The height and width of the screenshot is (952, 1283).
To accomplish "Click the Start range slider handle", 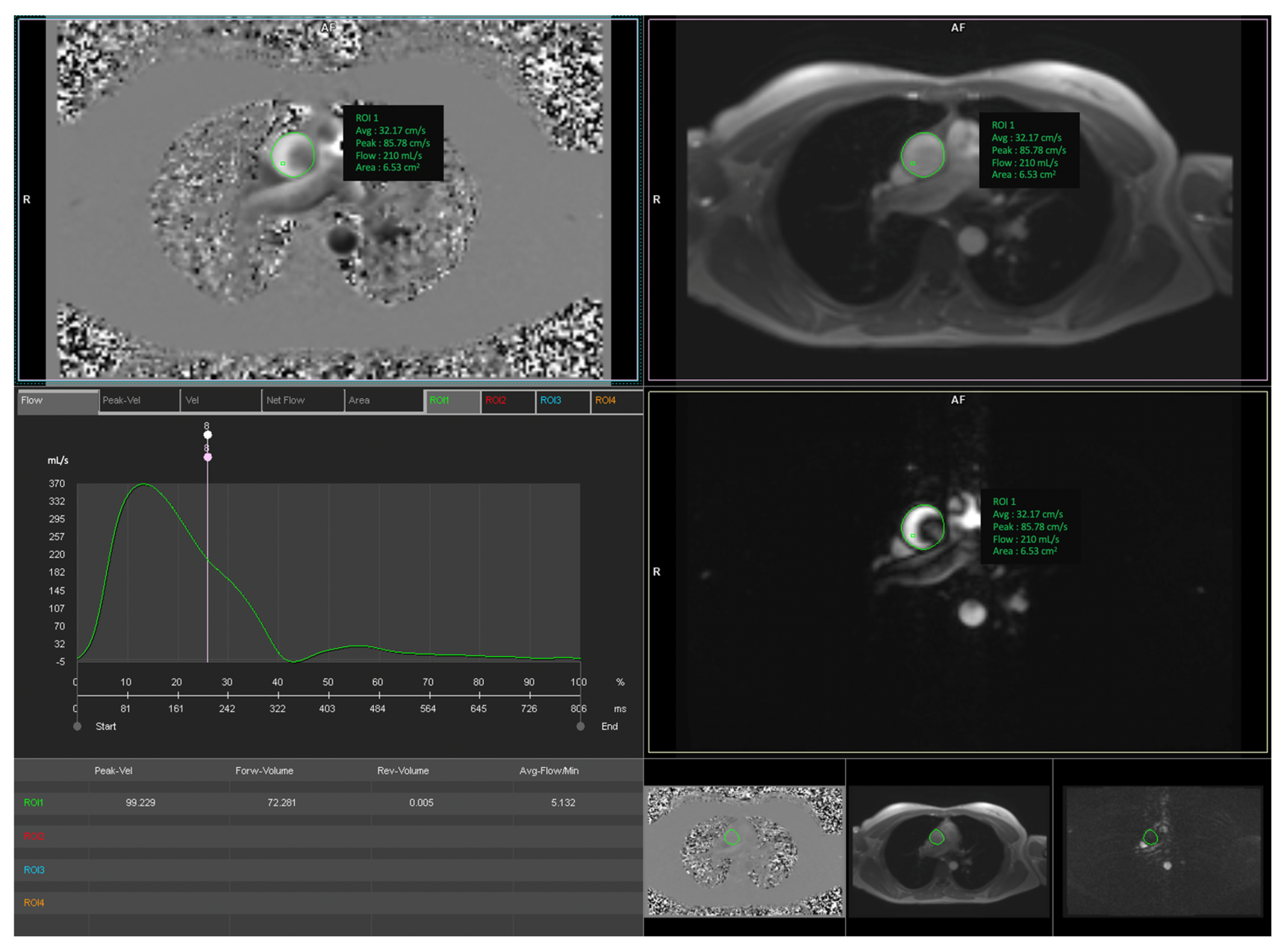I will (x=77, y=727).
